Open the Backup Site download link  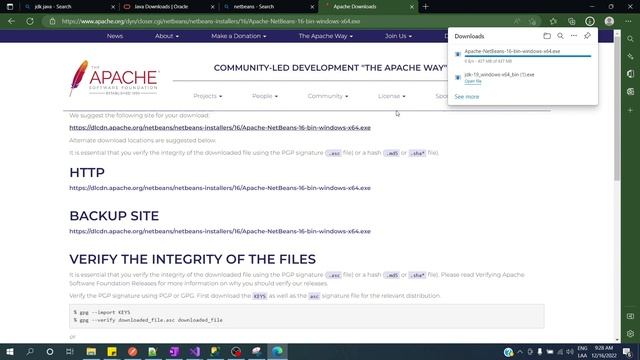[220, 231]
